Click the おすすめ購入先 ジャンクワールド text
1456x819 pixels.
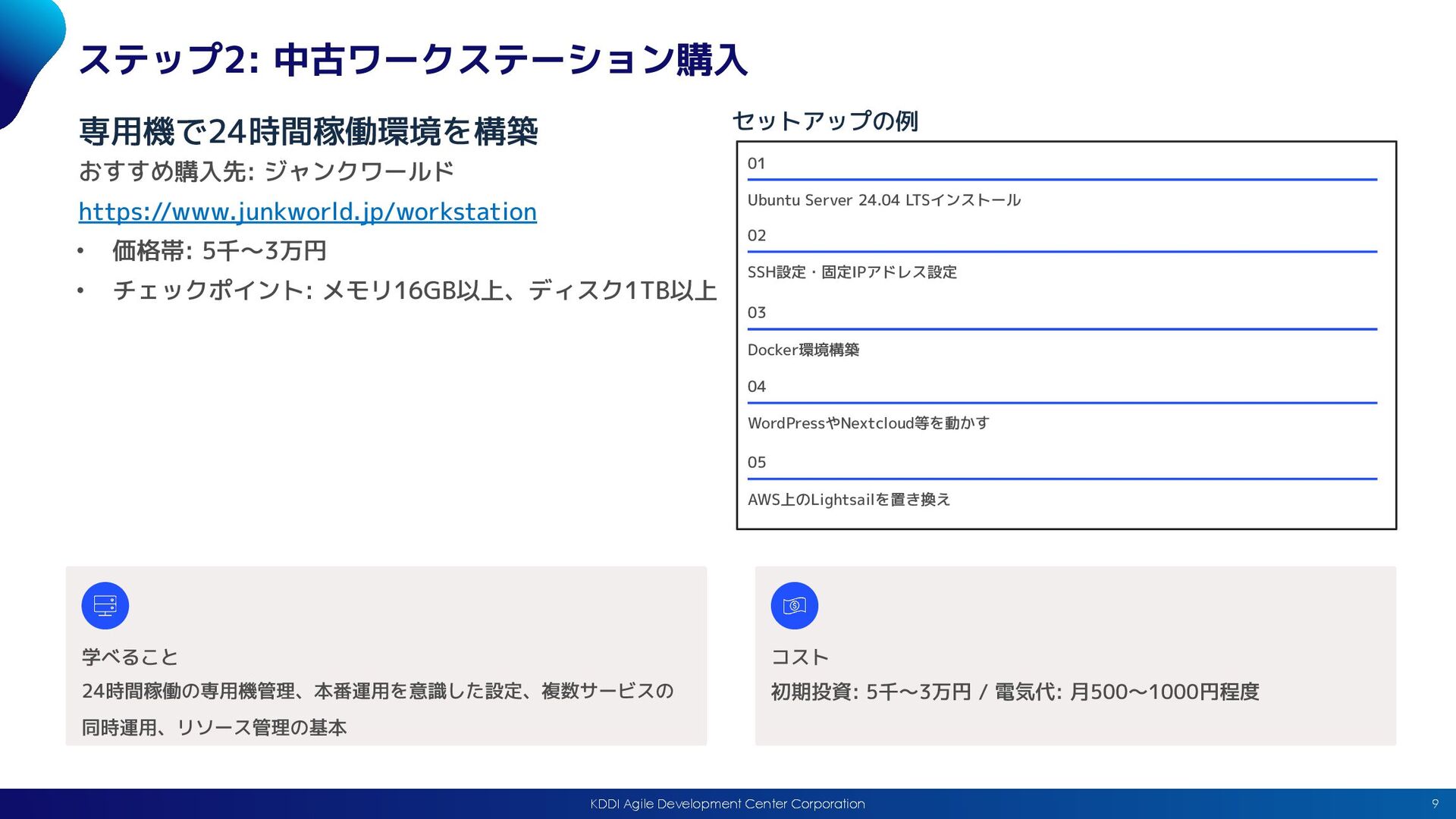tap(266, 171)
